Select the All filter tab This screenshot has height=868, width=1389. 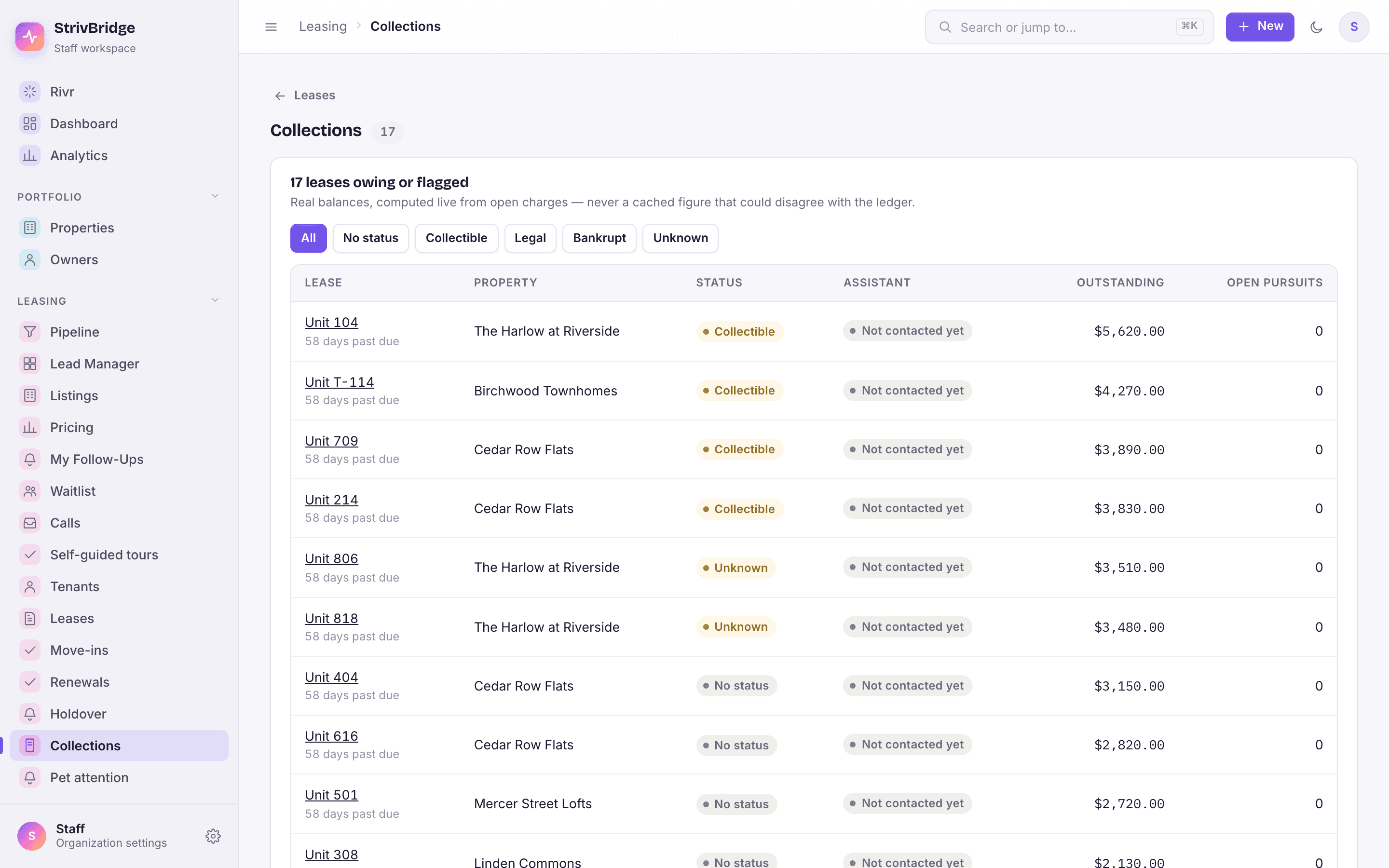point(308,238)
